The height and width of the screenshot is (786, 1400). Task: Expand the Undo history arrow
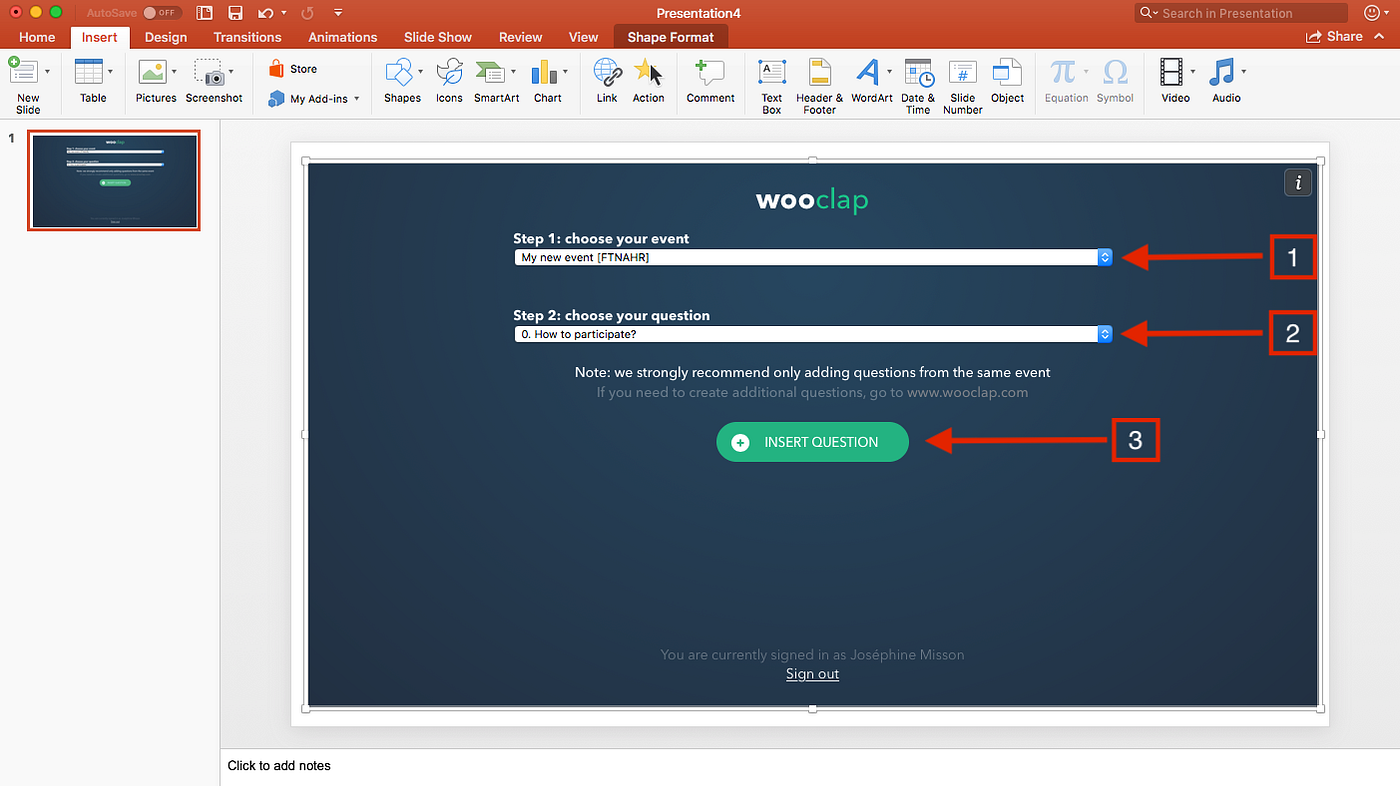coord(284,13)
